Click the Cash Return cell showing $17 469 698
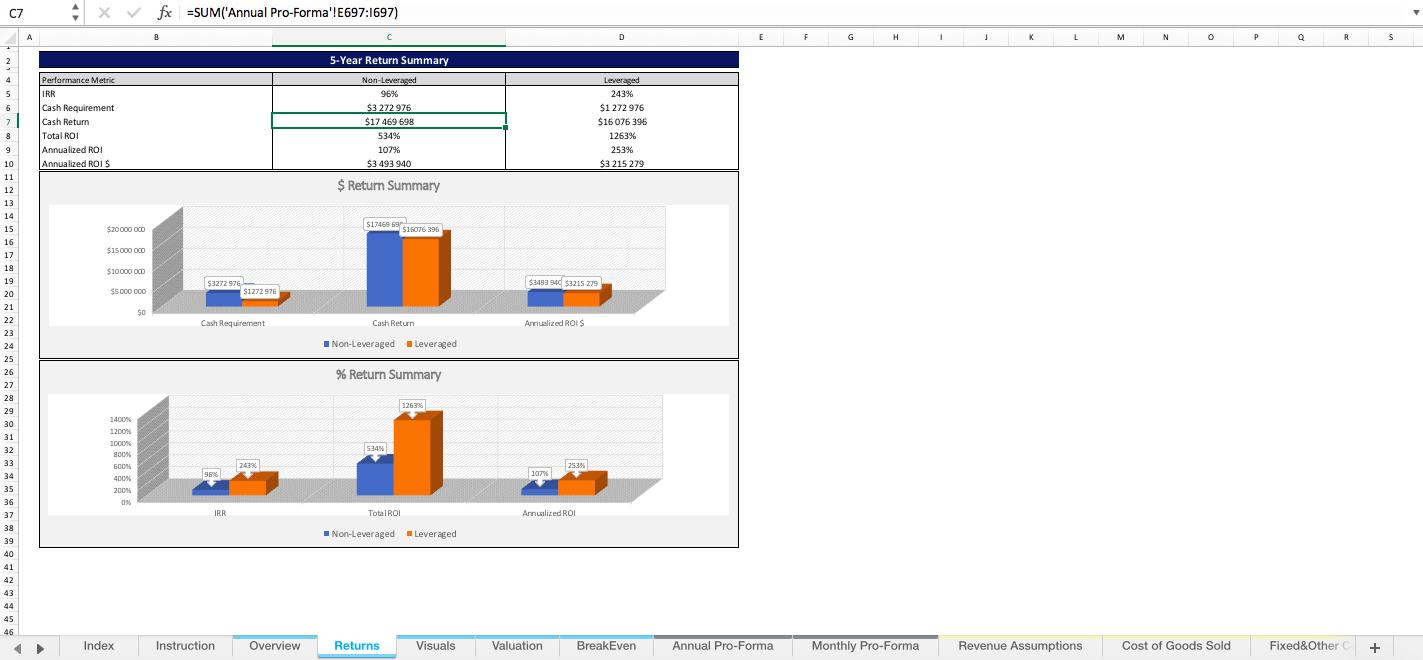The height and width of the screenshot is (660, 1423). [389, 121]
